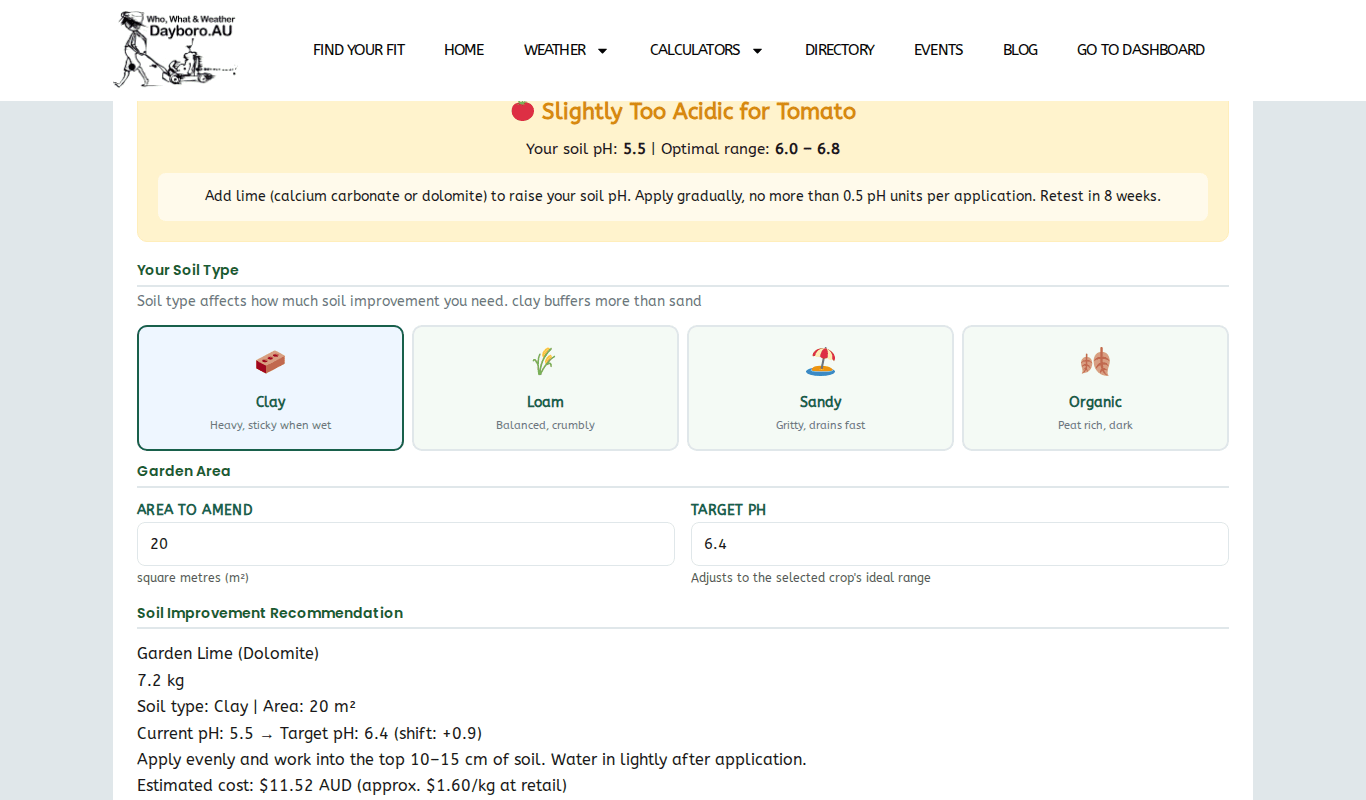Screen dimensions: 1366x800
Task: Click 'Peat rich, dark' description
Action: (1095, 425)
